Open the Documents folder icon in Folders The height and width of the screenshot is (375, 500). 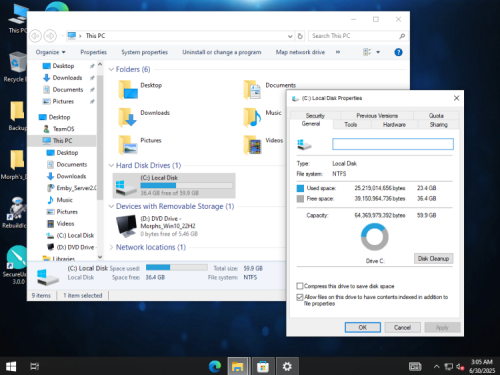point(253,90)
